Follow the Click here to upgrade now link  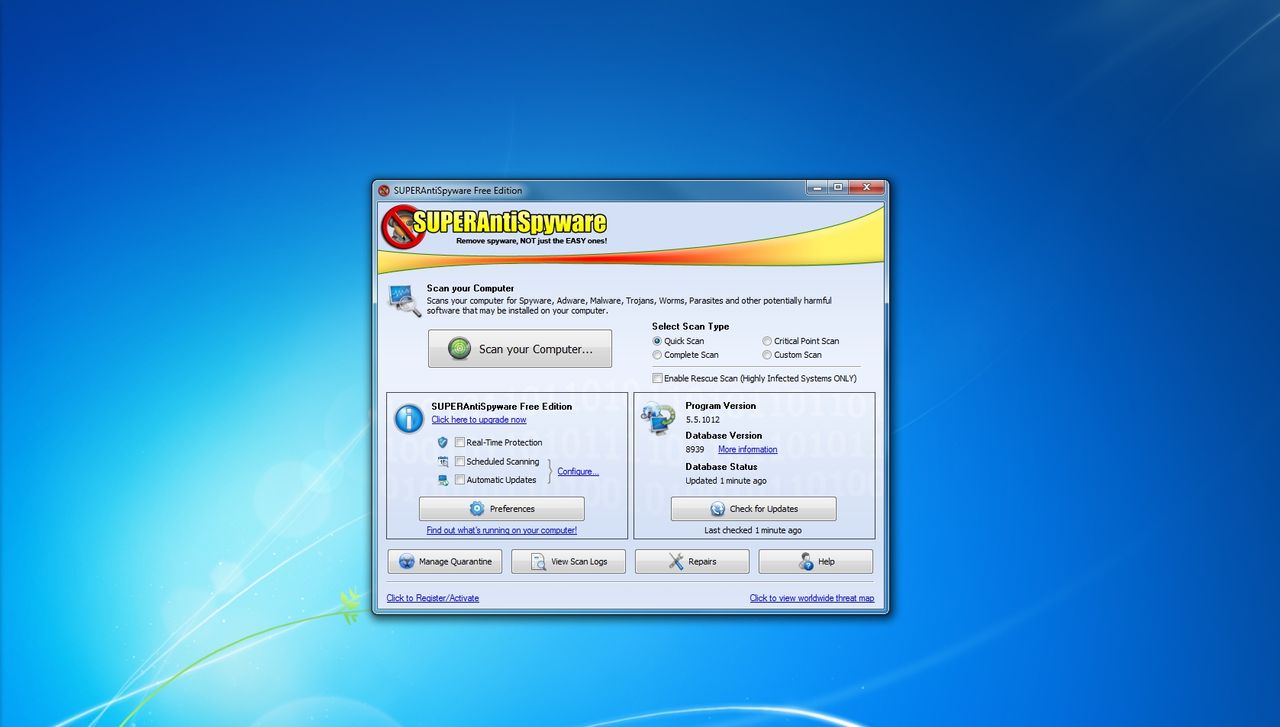pyautogui.click(x=479, y=420)
